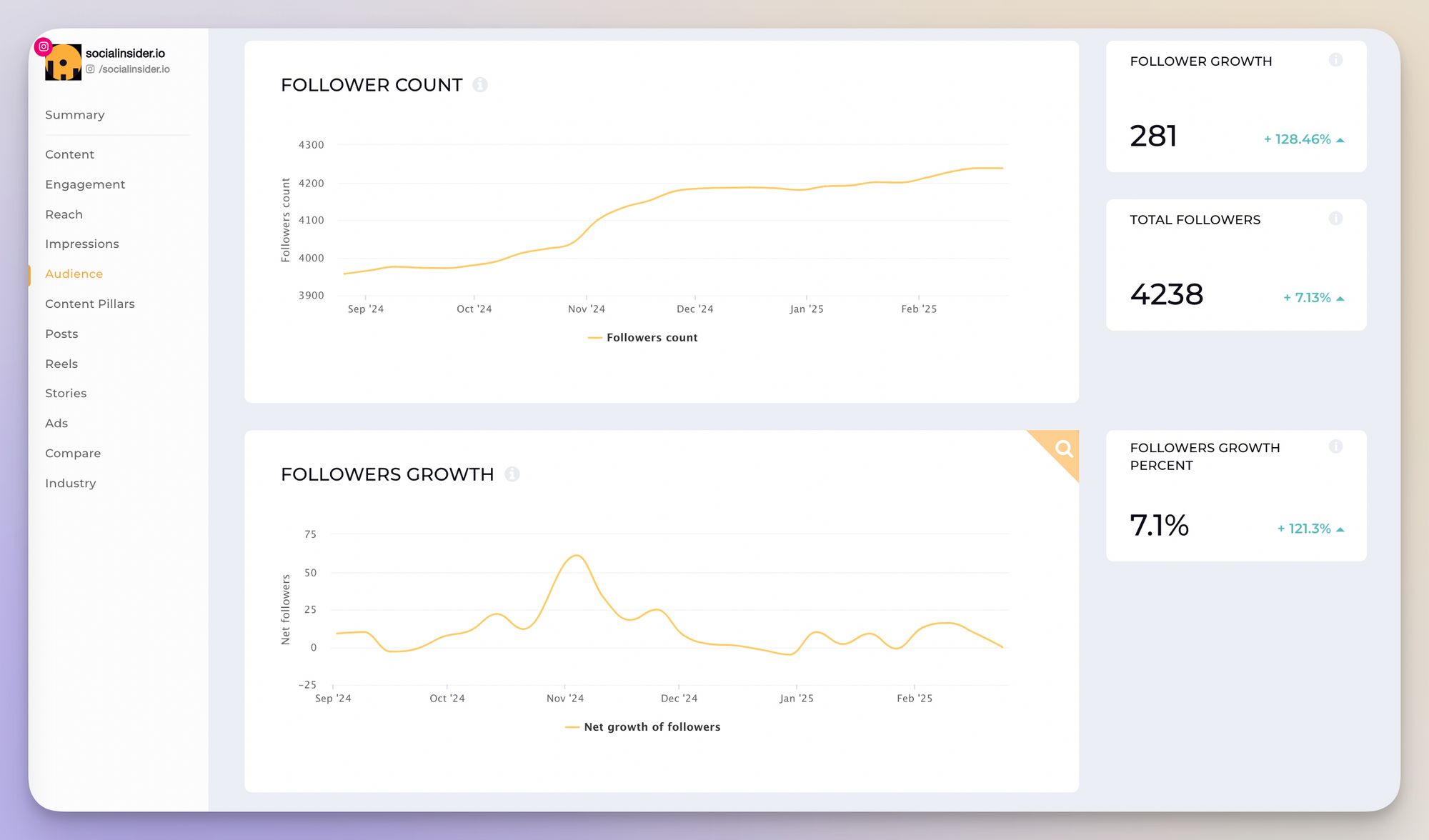Click the info icon on Followers Growth chart
The width and height of the screenshot is (1429, 840).
514,474
